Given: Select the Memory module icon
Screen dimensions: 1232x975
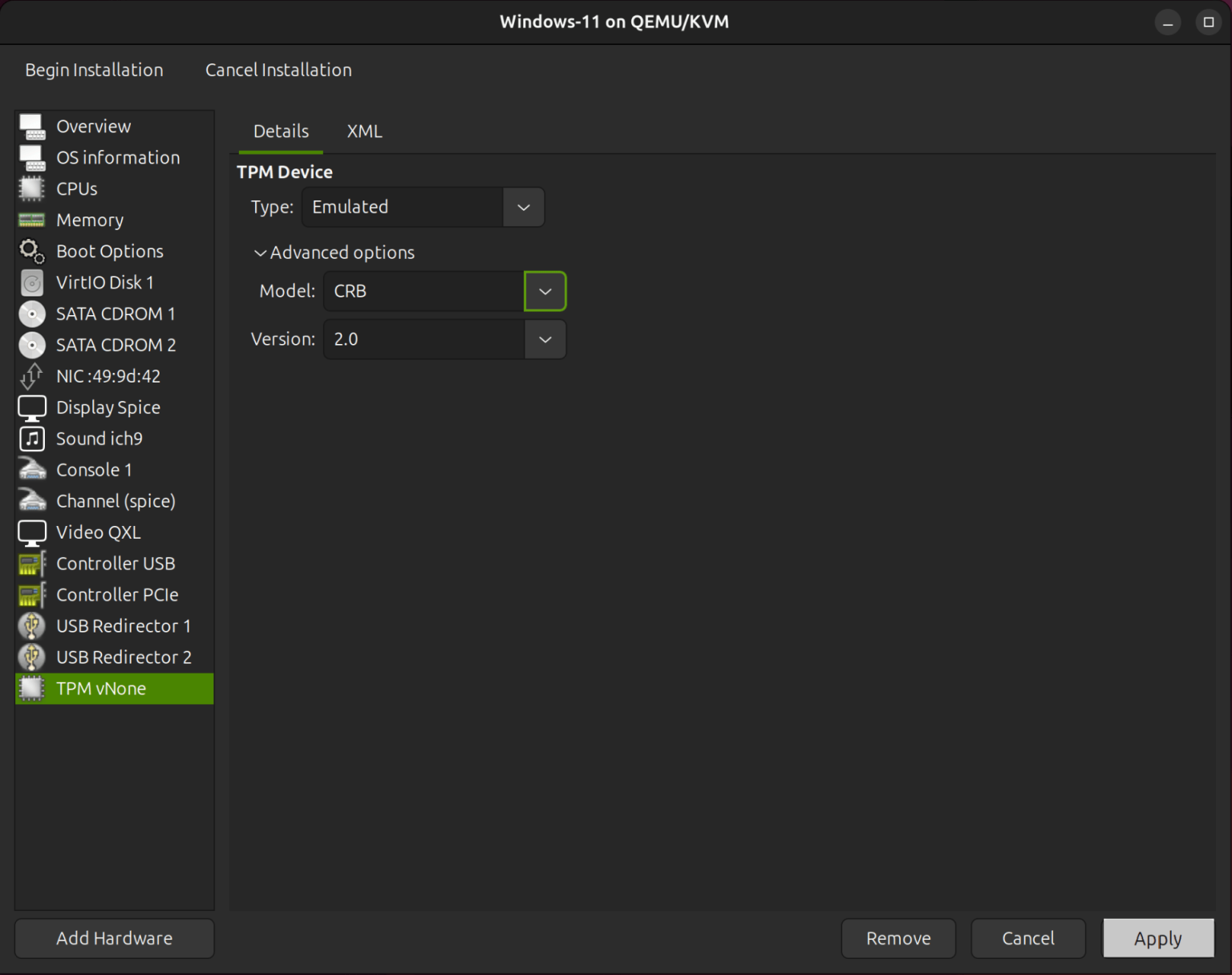Looking at the screenshot, I should 32,220.
